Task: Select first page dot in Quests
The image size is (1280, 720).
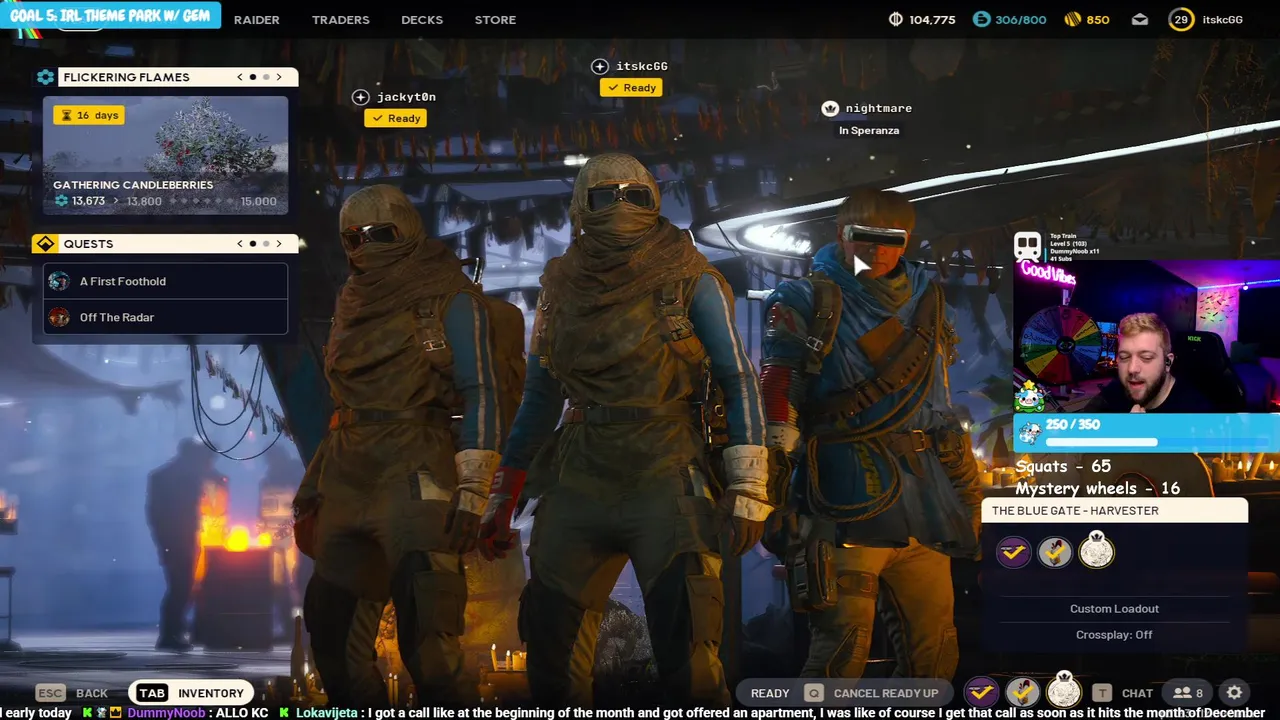Action: (x=253, y=243)
